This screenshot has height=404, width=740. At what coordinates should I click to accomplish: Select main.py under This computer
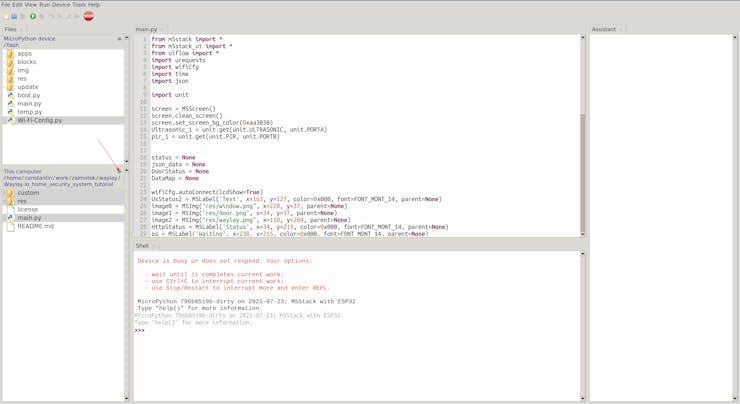tap(63, 218)
